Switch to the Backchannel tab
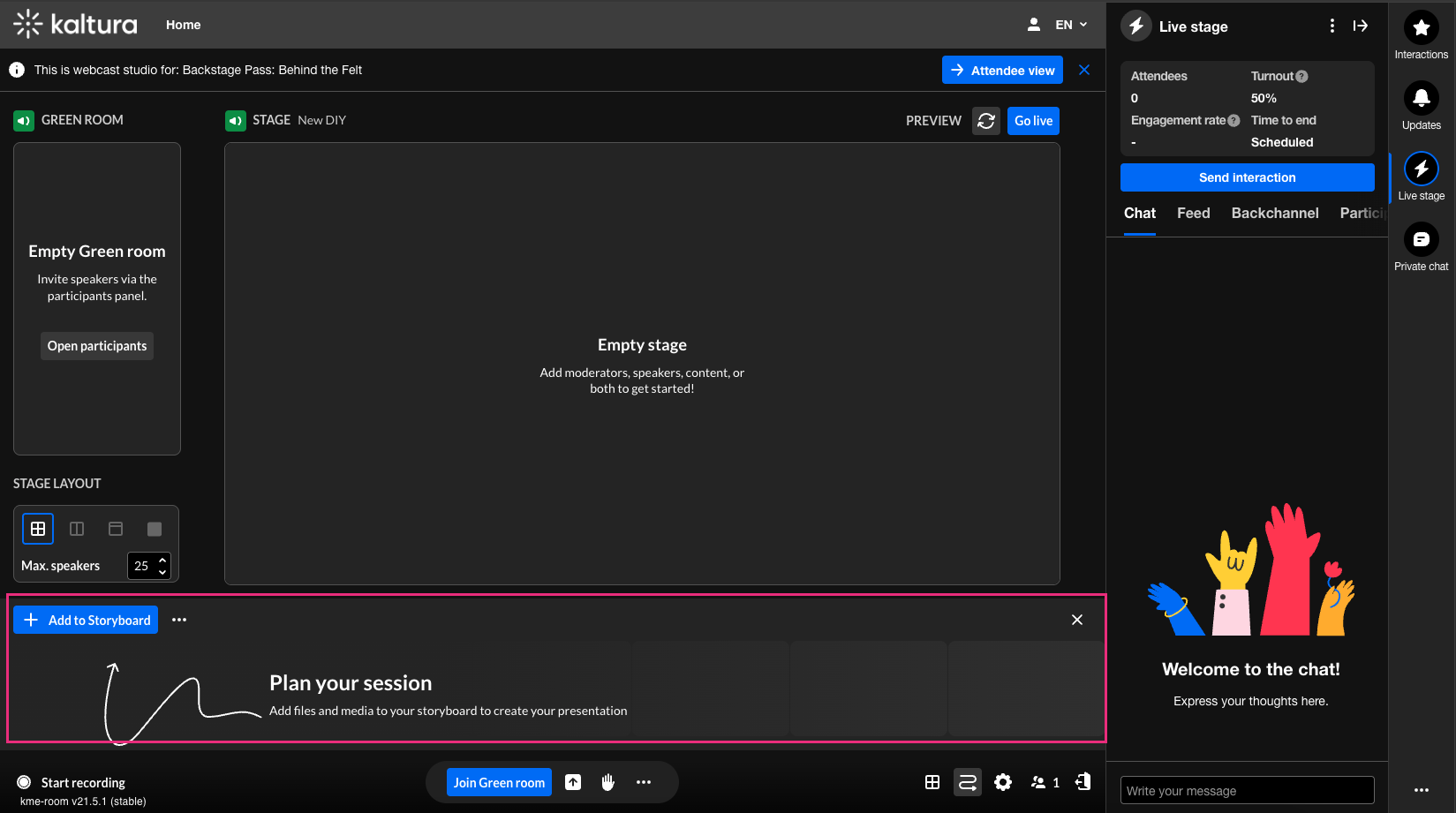Image resolution: width=1456 pixels, height=813 pixels. click(x=1274, y=214)
